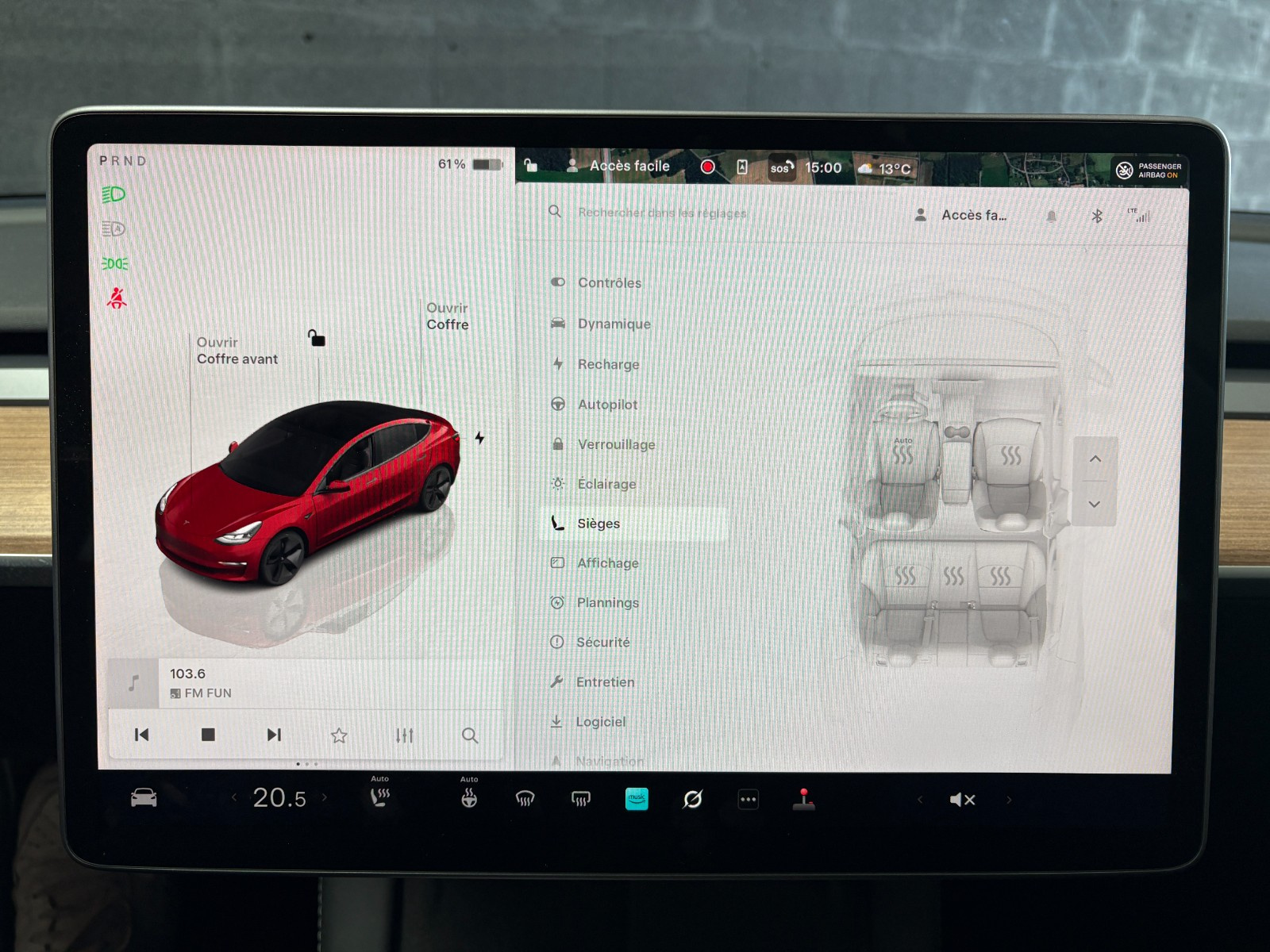Open the three-dots app launcher
This screenshot has width=1270, height=952.
pyautogui.click(x=748, y=800)
